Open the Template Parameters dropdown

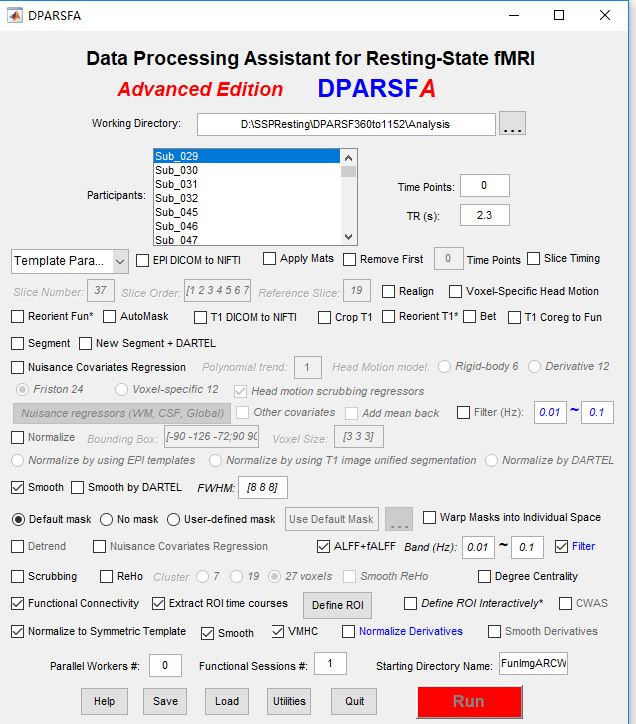click(69, 261)
